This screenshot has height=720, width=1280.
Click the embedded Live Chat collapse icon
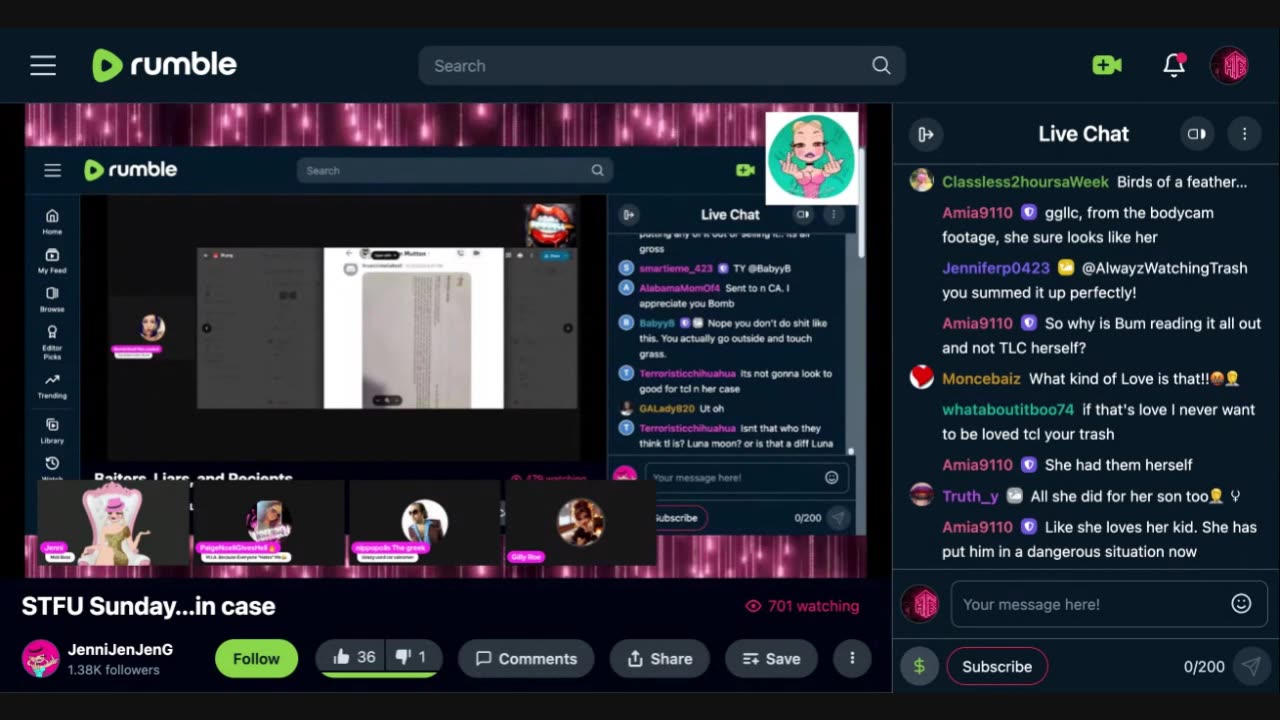[629, 214]
